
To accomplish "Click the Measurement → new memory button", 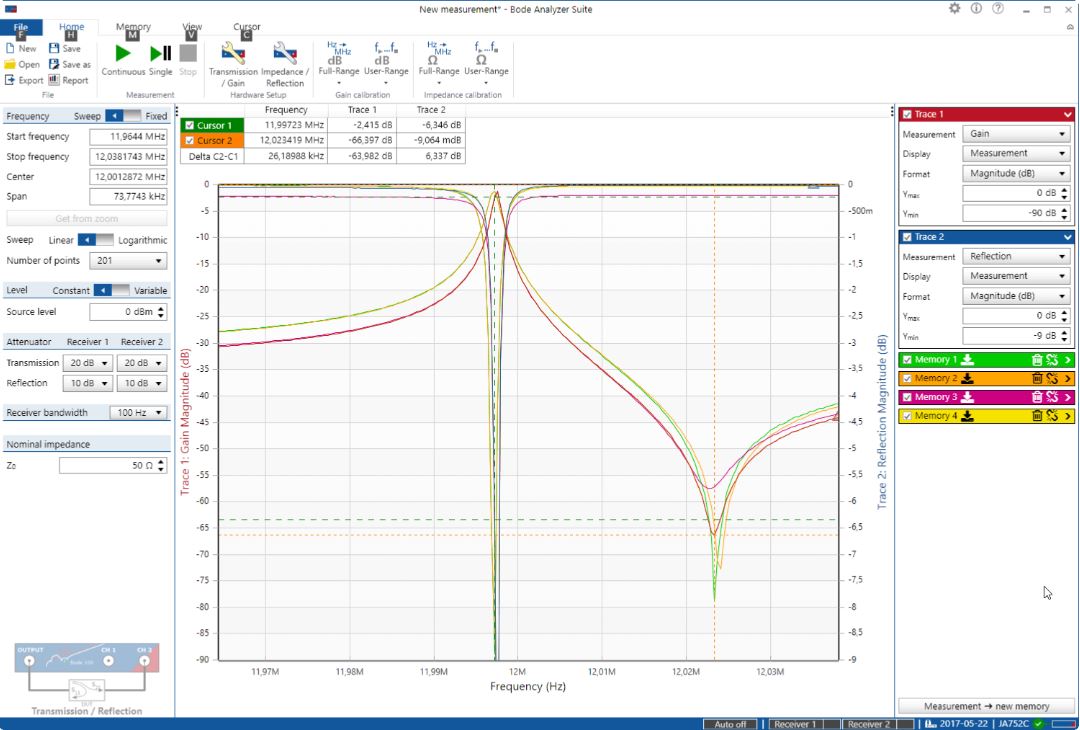I will tap(986, 706).
